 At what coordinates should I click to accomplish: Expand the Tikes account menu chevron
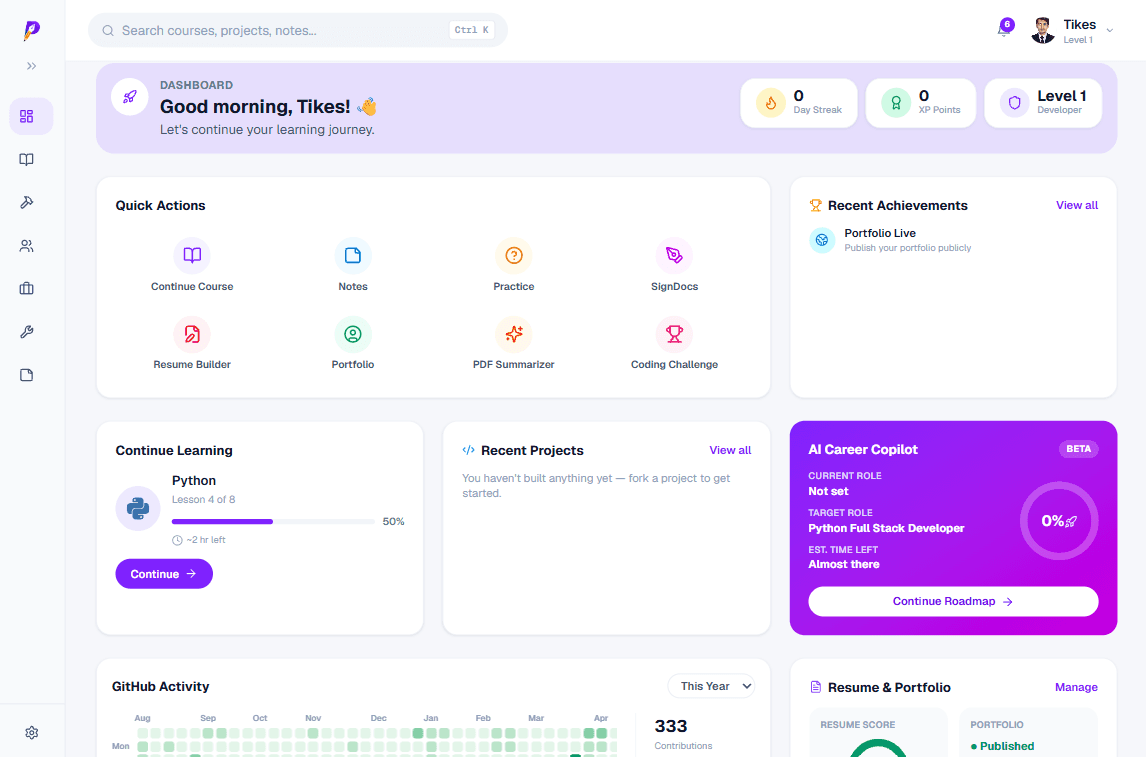click(x=1109, y=31)
